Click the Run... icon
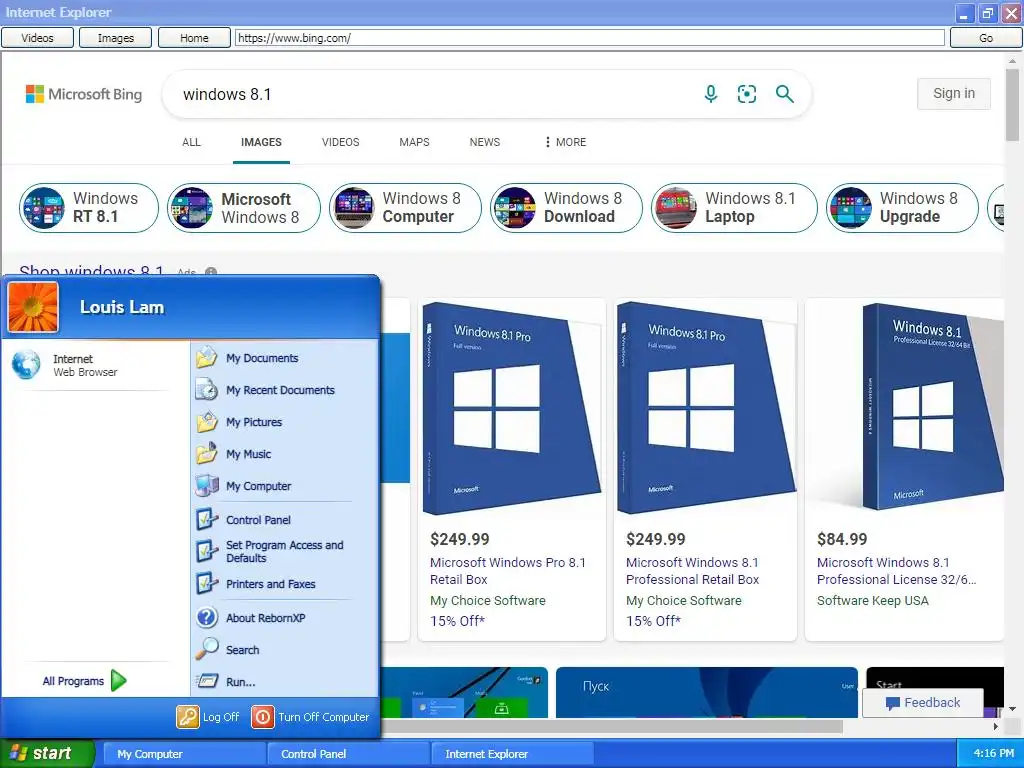Screen dimensions: 1024x768 pos(207,682)
